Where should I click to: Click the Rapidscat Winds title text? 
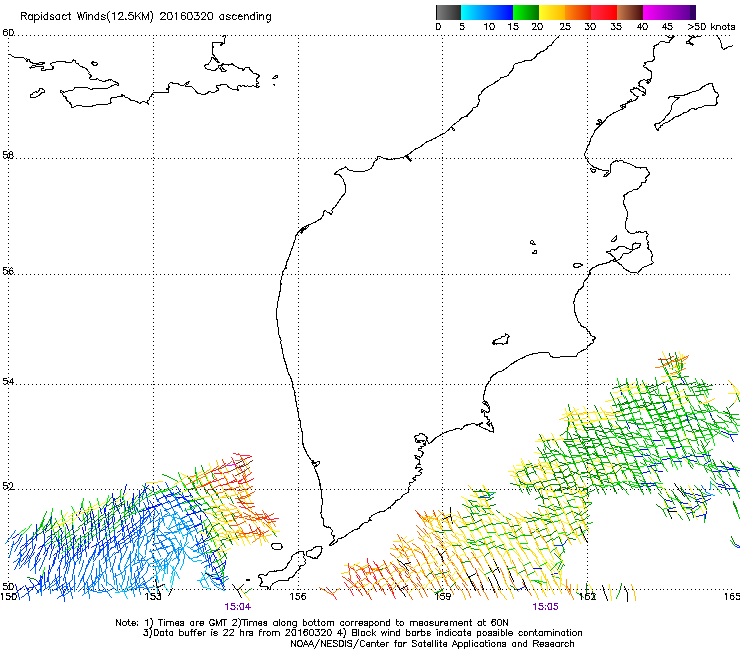[145, 17]
